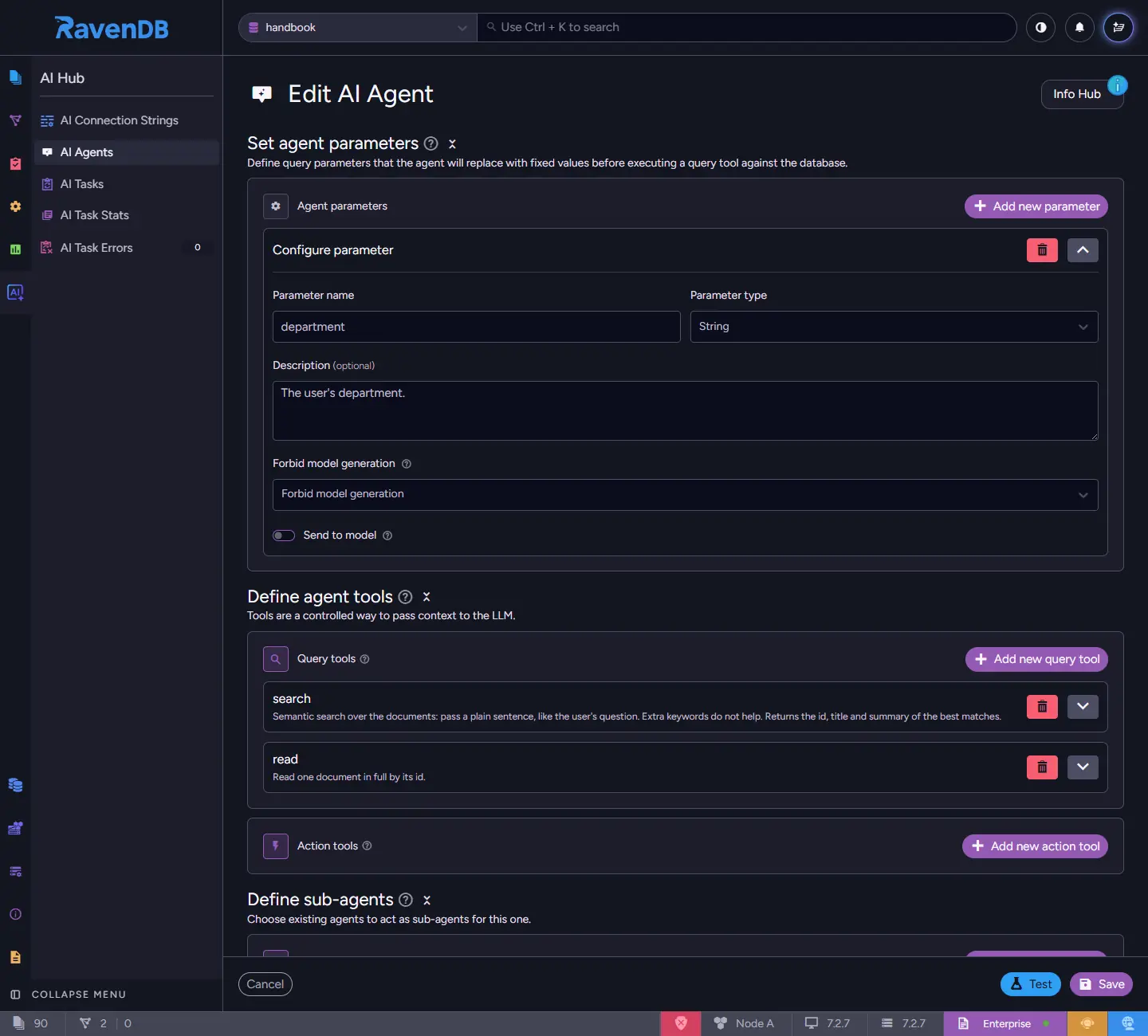Click the indexes count 2 in the status bar
Viewport: 1148px width, 1036px height.
pos(93,1023)
